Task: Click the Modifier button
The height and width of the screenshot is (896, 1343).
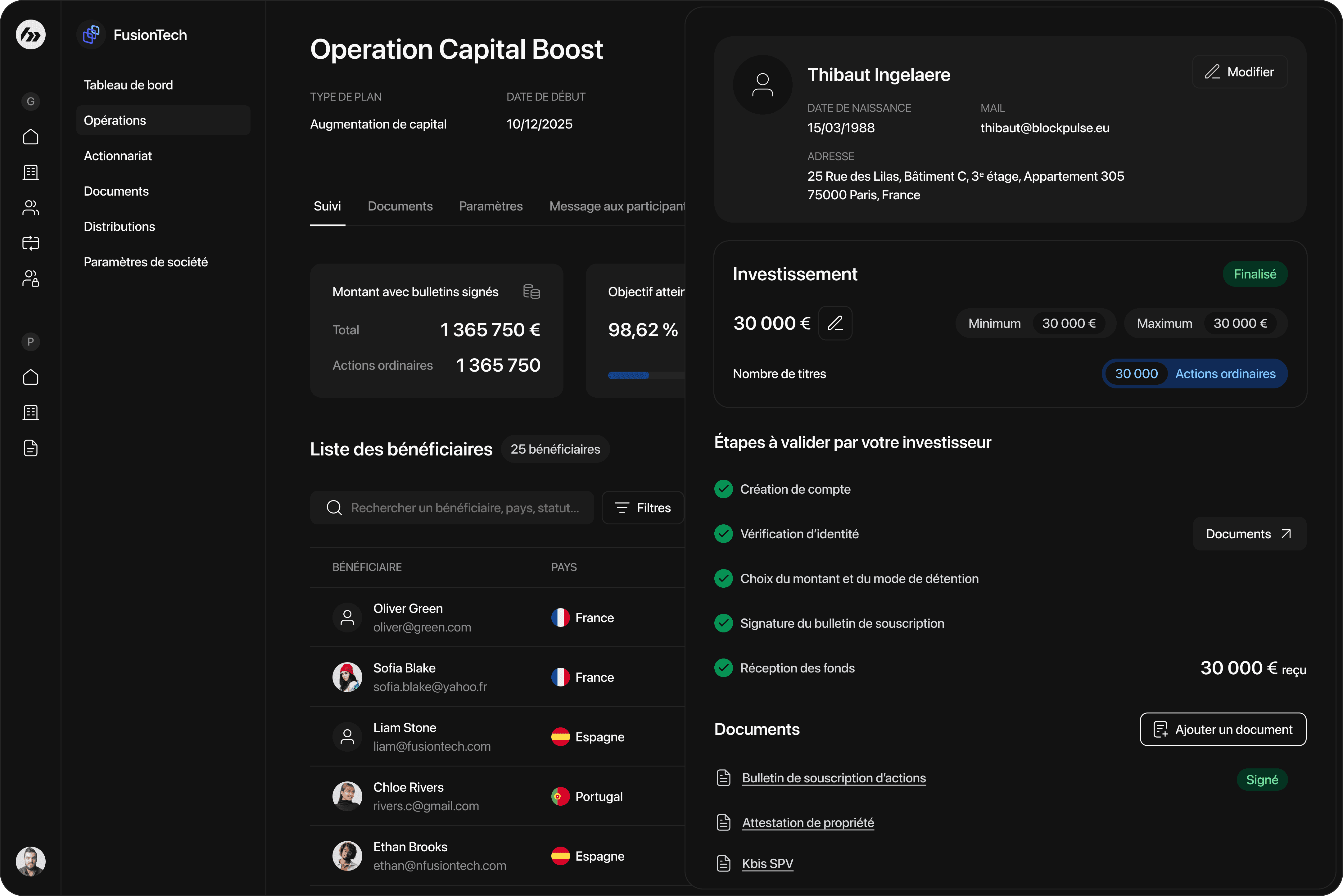Action: (1240, 72)
